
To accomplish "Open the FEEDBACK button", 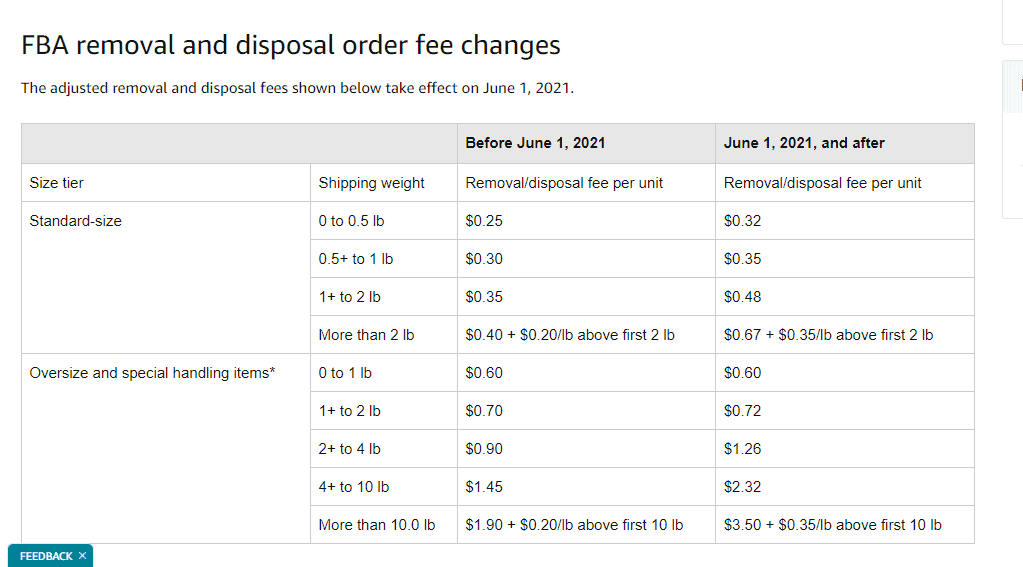I will click(x=46, y=556).
